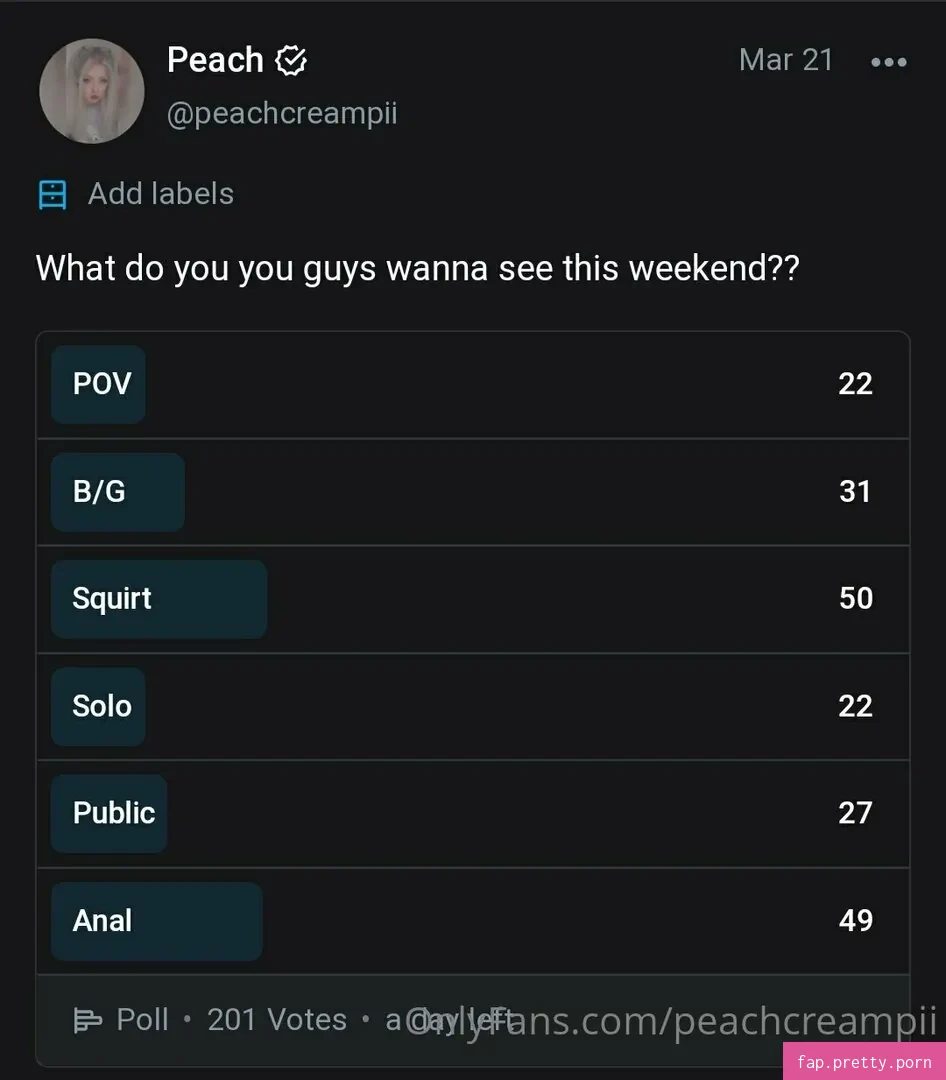Screen dimensions: 946x1080
Task: Open Peach's profile avatar picture
Action: [x=92, y=91]
